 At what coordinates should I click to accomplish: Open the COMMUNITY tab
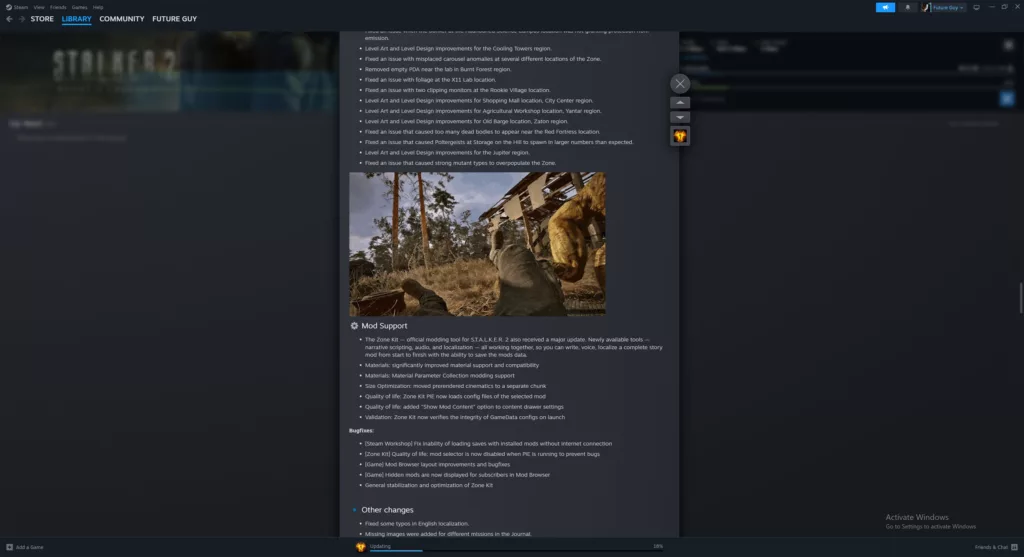click(x=121, y=19)
